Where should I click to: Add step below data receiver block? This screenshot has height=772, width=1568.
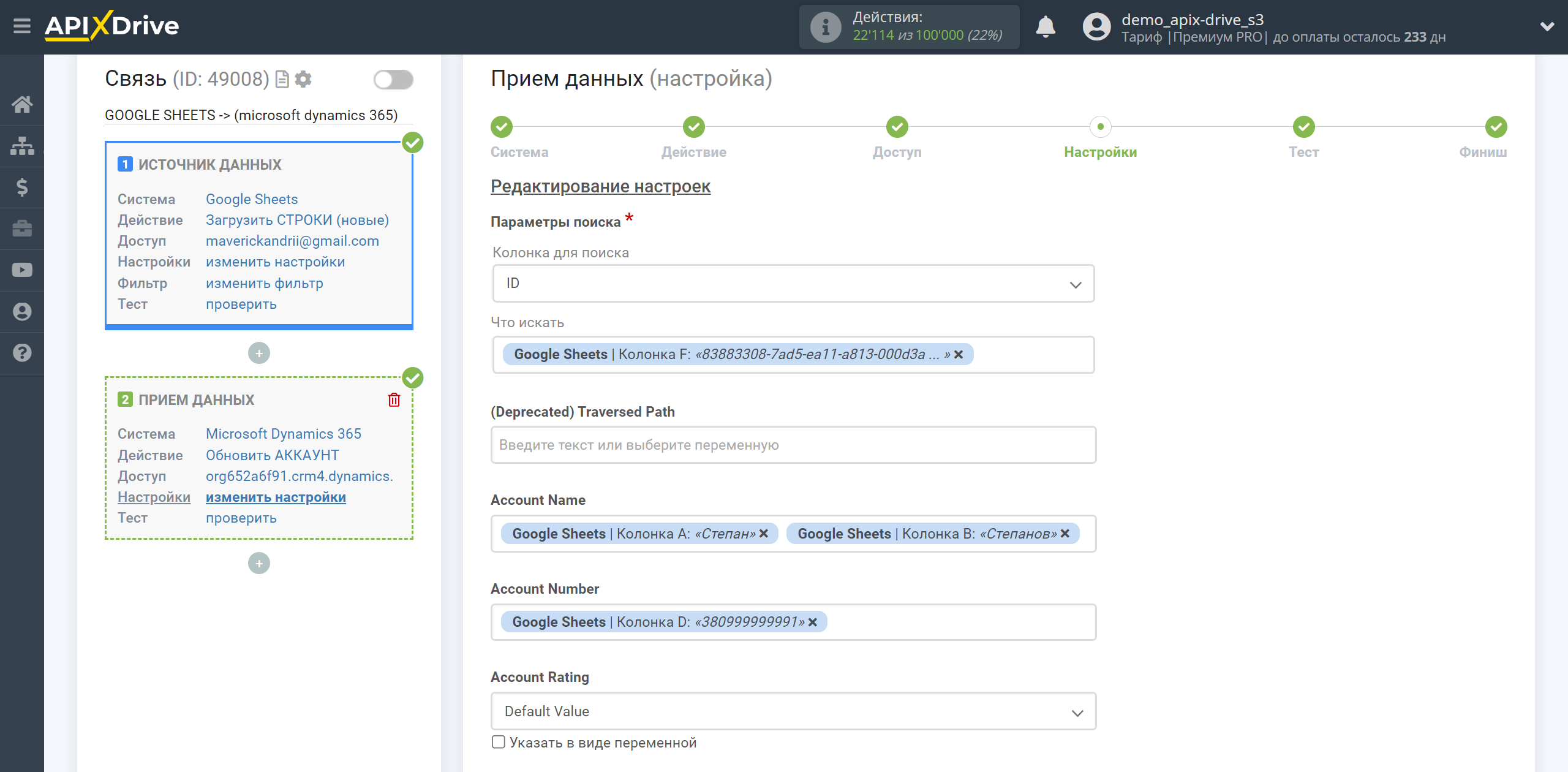click(259, 564)
